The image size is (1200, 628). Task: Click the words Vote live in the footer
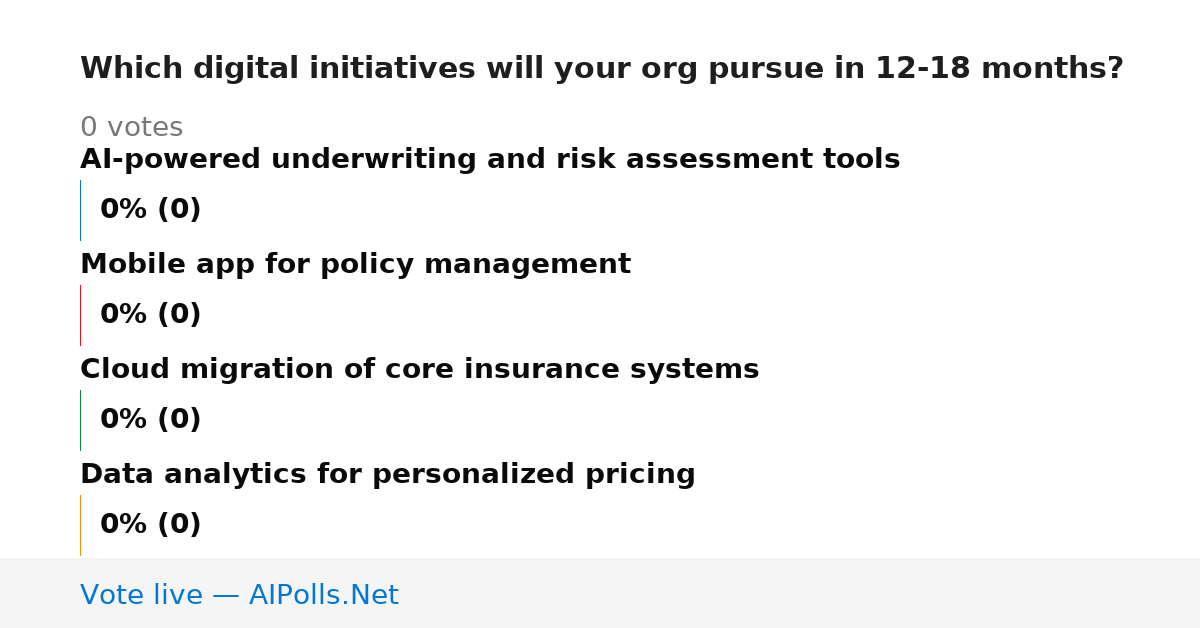(x=141, y=596)
